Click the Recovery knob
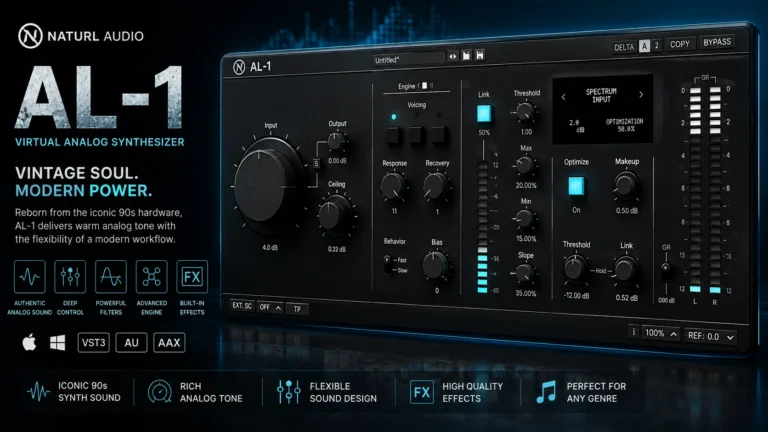 (x=435, y=186)
